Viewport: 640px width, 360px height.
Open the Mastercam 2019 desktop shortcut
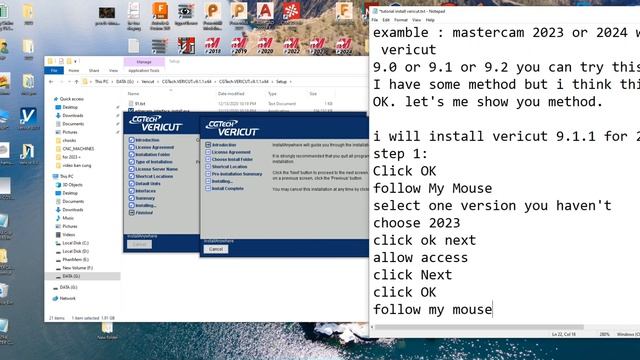(x=239, y=46)
